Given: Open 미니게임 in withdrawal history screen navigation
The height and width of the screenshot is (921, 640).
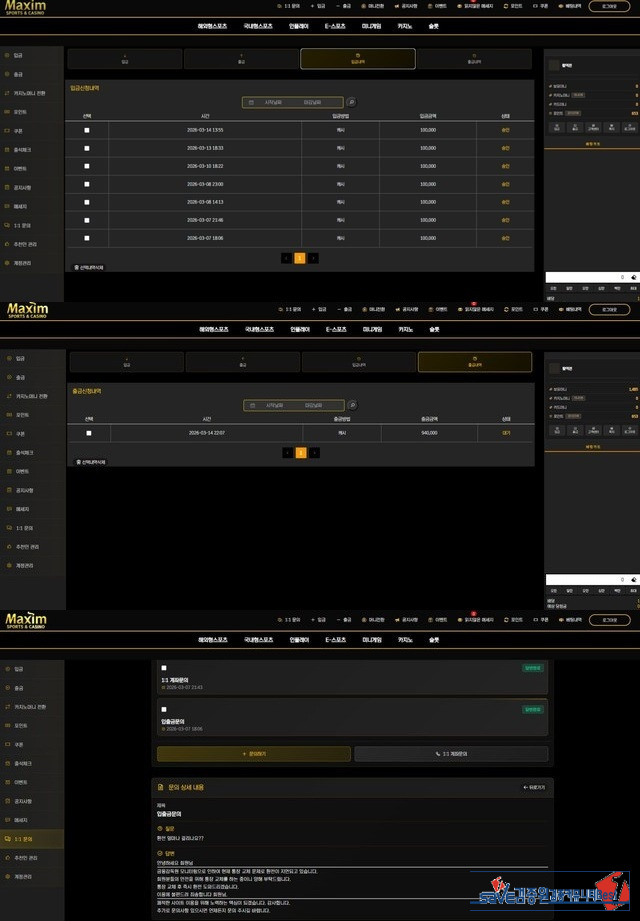Looking at the screenshot, I should click(x=372, y=330).
